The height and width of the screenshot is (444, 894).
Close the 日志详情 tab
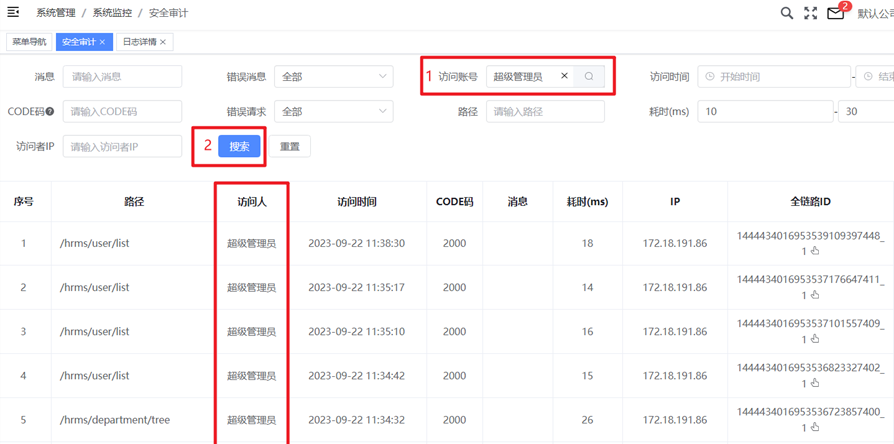coord(162,42)
